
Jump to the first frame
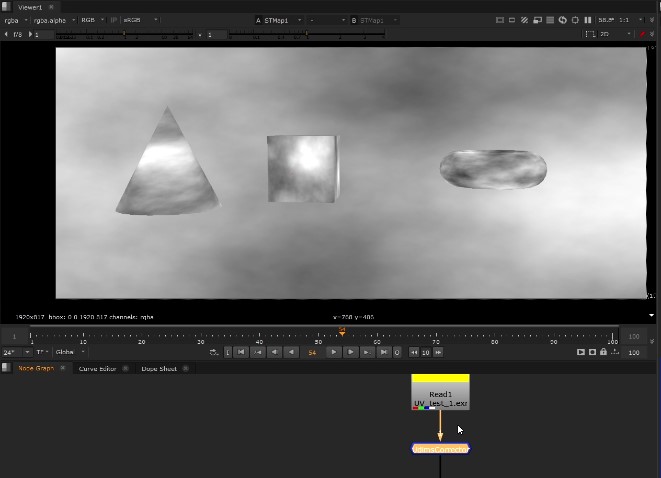pyautogui.click(x=241, y=352)
